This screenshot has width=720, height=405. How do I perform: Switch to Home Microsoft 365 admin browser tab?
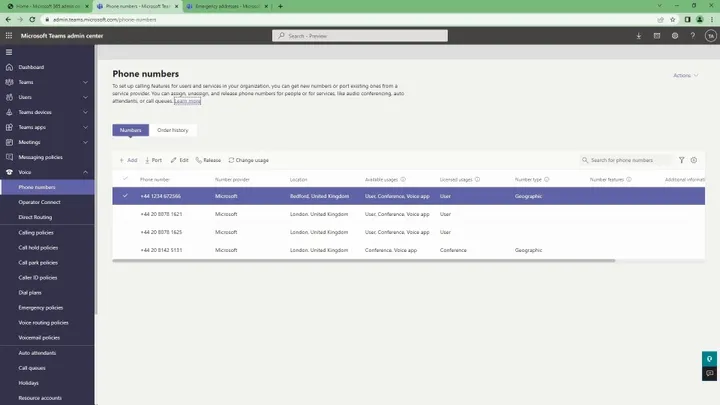pos(48,6)
